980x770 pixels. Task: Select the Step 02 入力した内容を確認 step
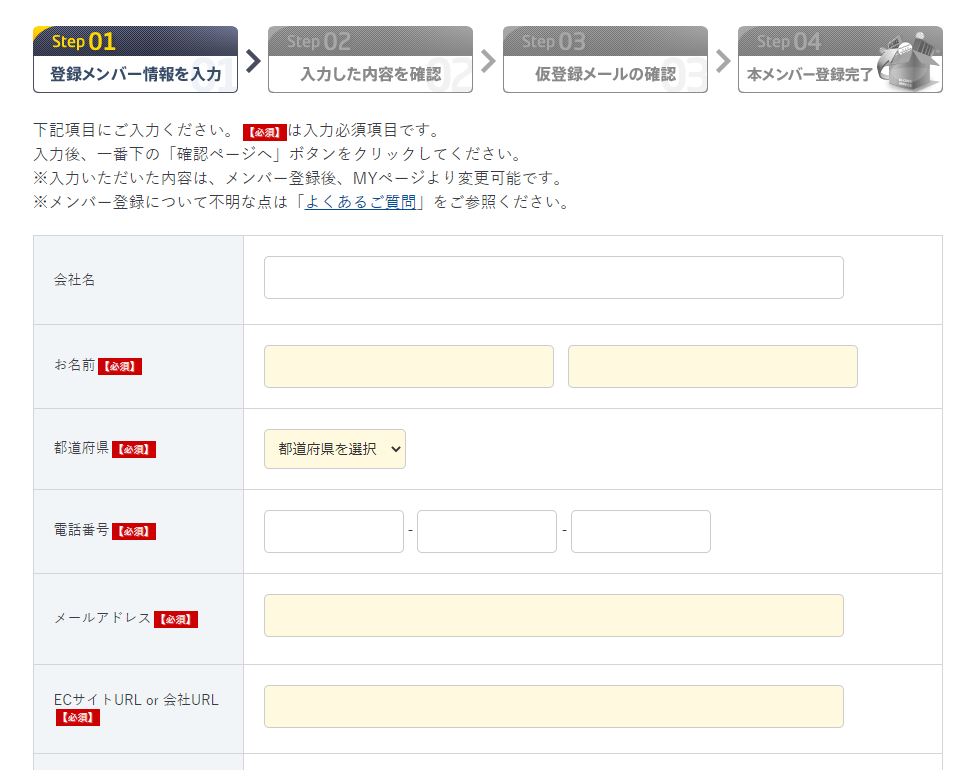[x=371, y=59]
